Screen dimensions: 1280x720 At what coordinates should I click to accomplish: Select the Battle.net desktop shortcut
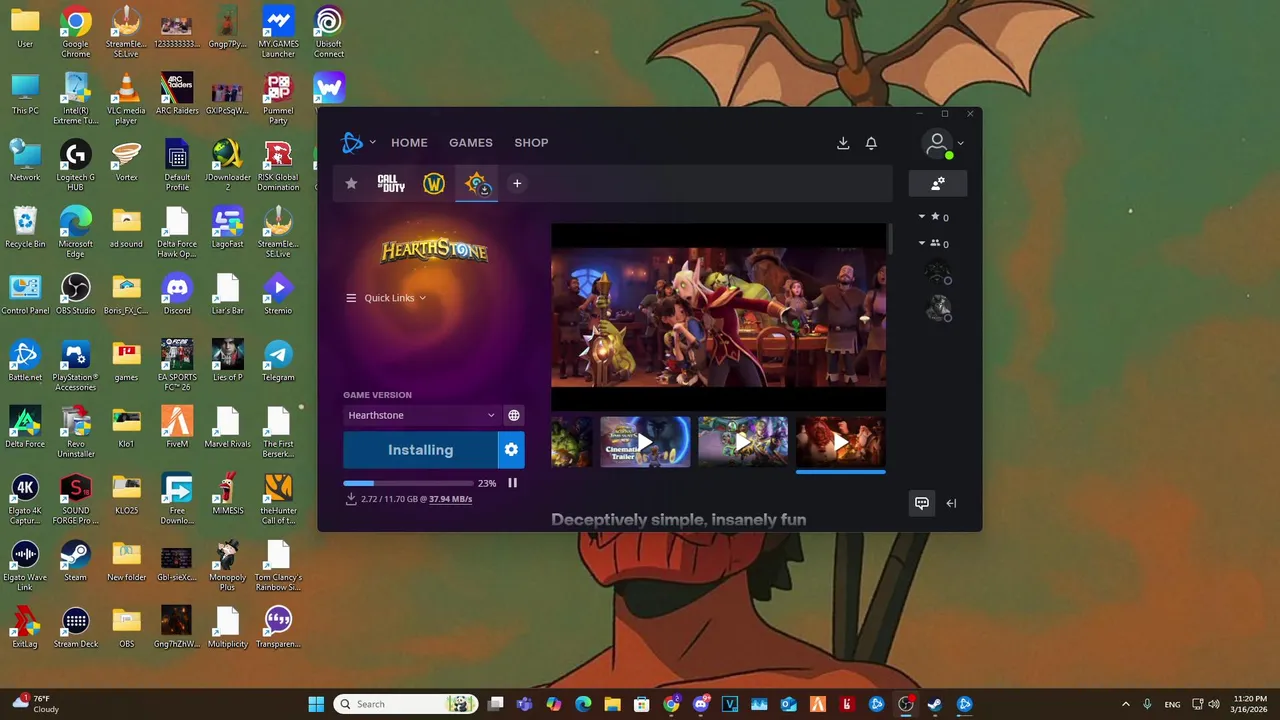tap(25, 361)
